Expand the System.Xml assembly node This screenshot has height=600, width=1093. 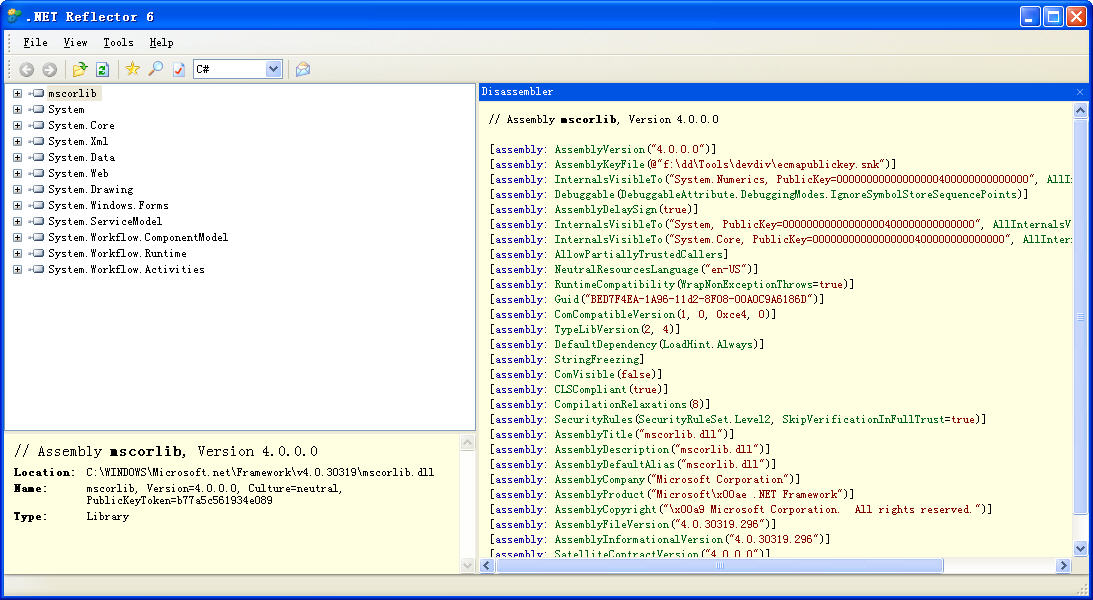(18, 142)
